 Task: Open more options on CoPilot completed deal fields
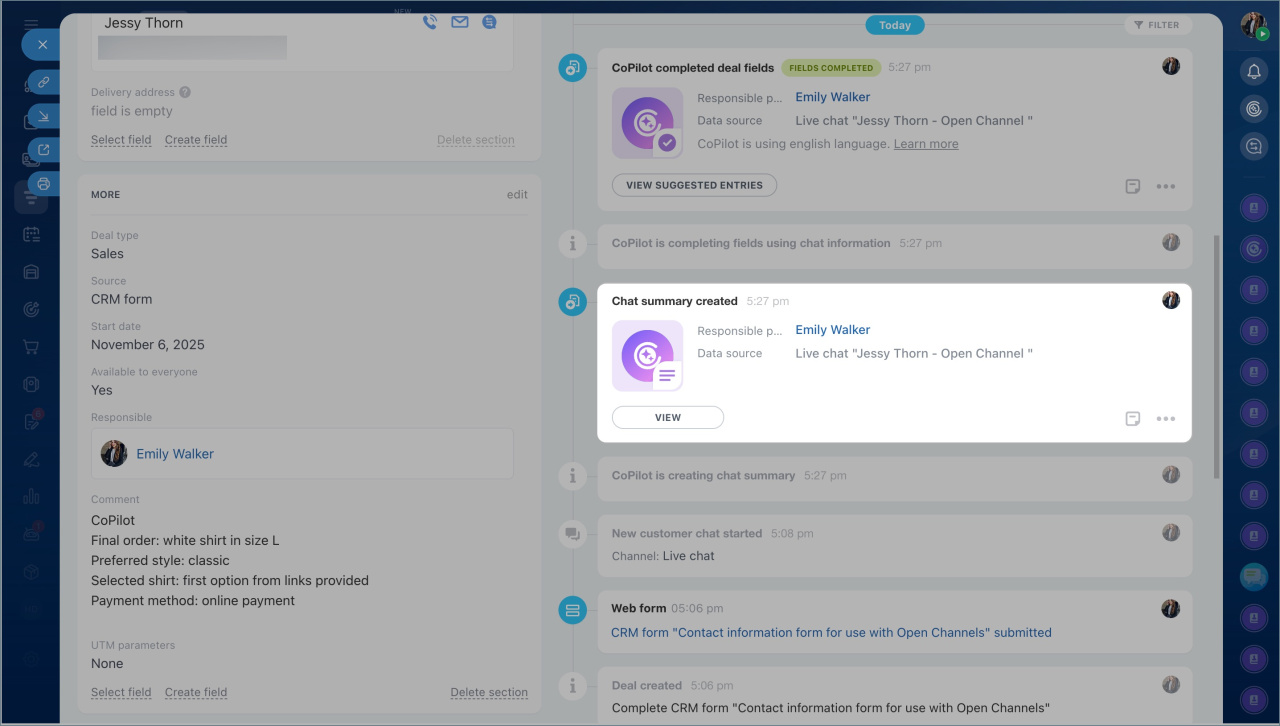click(1165, 186)
